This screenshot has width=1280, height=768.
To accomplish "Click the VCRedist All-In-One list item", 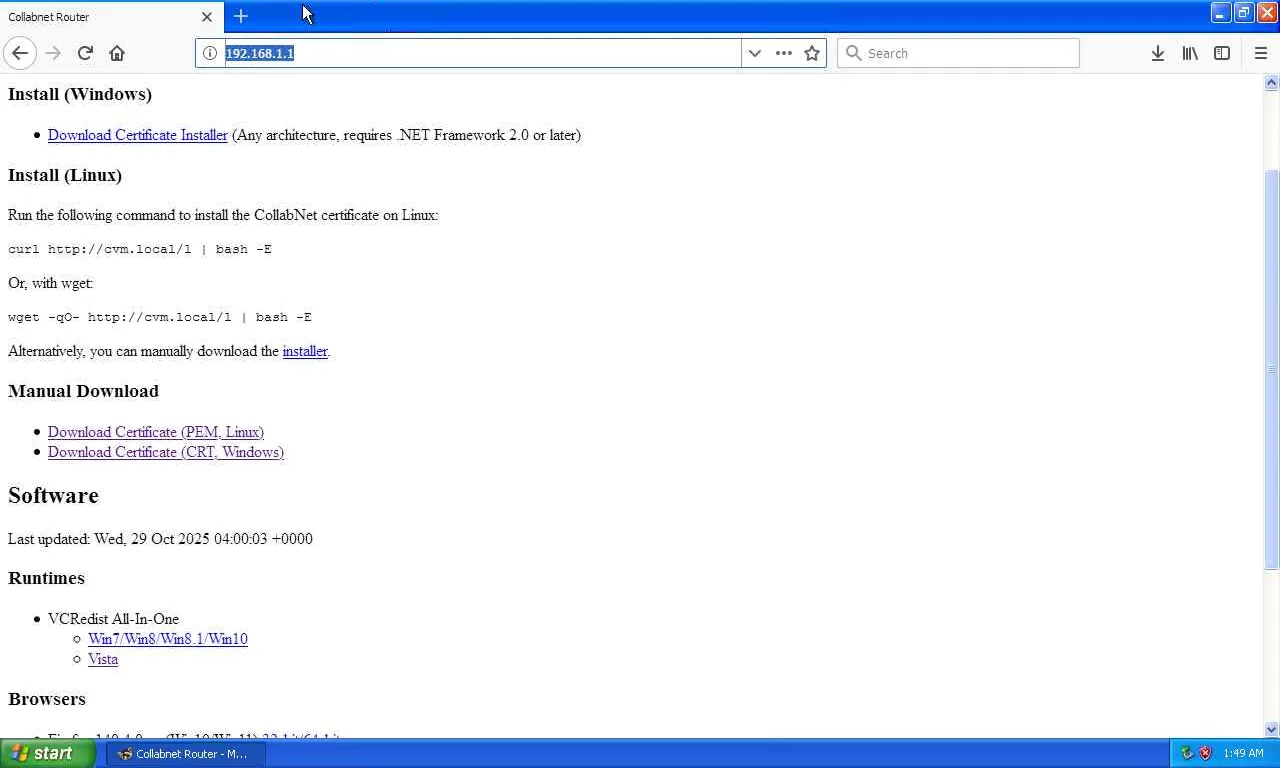I will (x=113, y=619).
